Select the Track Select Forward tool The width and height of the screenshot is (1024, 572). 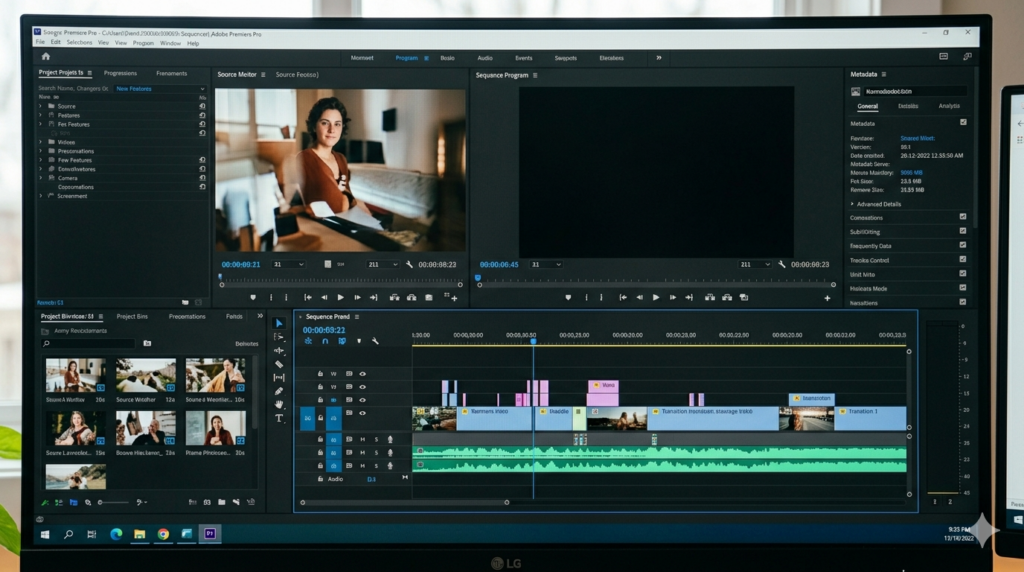[x=279, y=337]
